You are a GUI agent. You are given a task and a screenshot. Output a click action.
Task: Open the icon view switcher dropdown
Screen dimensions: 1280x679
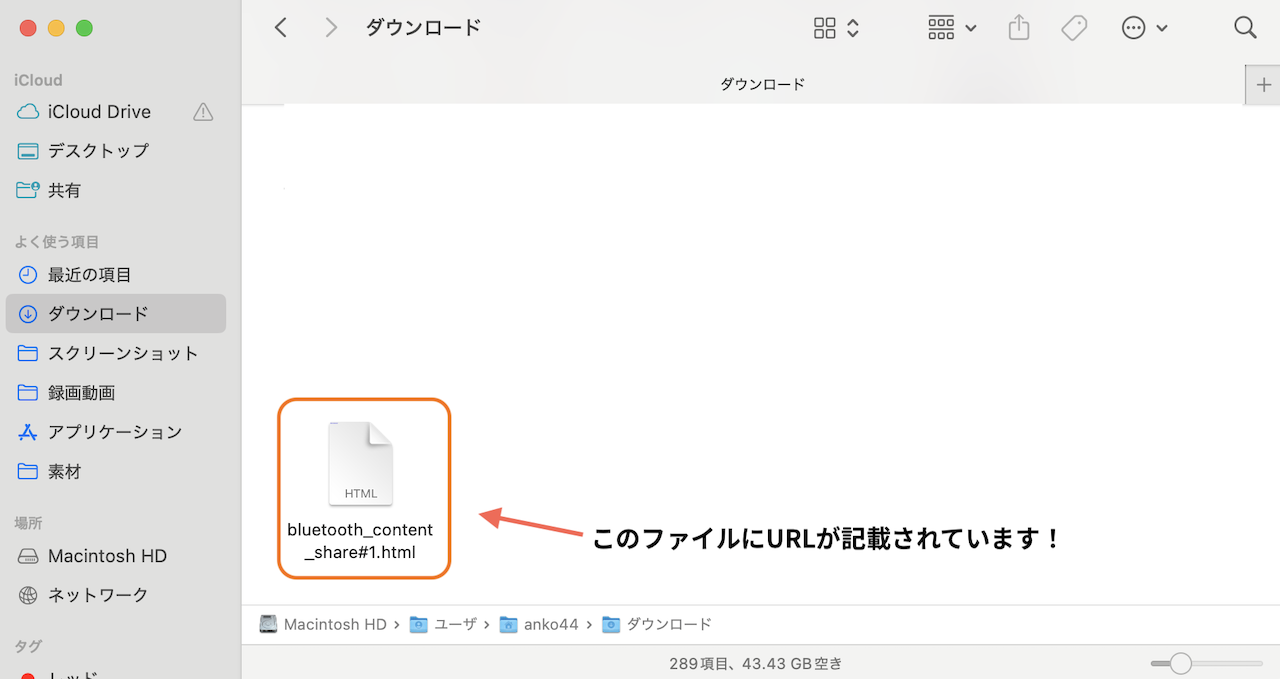point(836,28)
